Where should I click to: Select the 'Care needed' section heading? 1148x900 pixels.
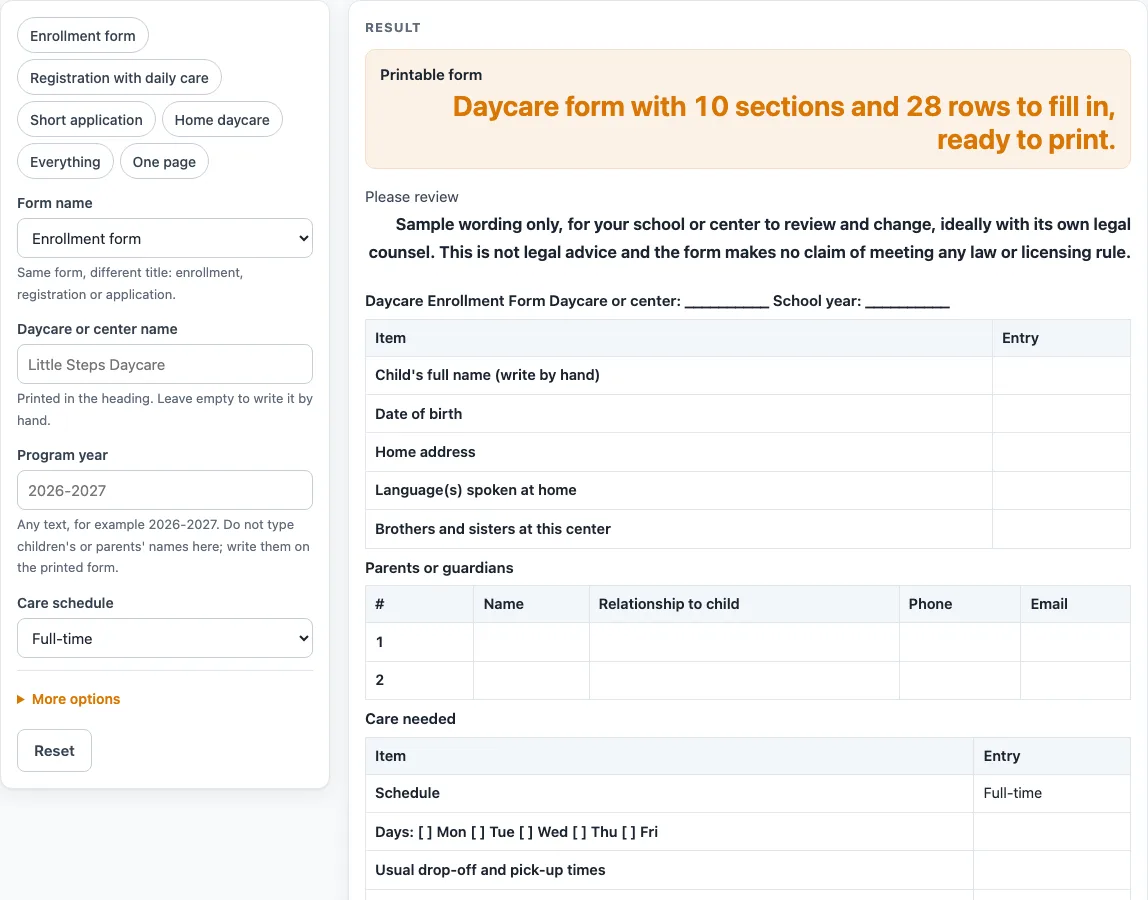410,719
